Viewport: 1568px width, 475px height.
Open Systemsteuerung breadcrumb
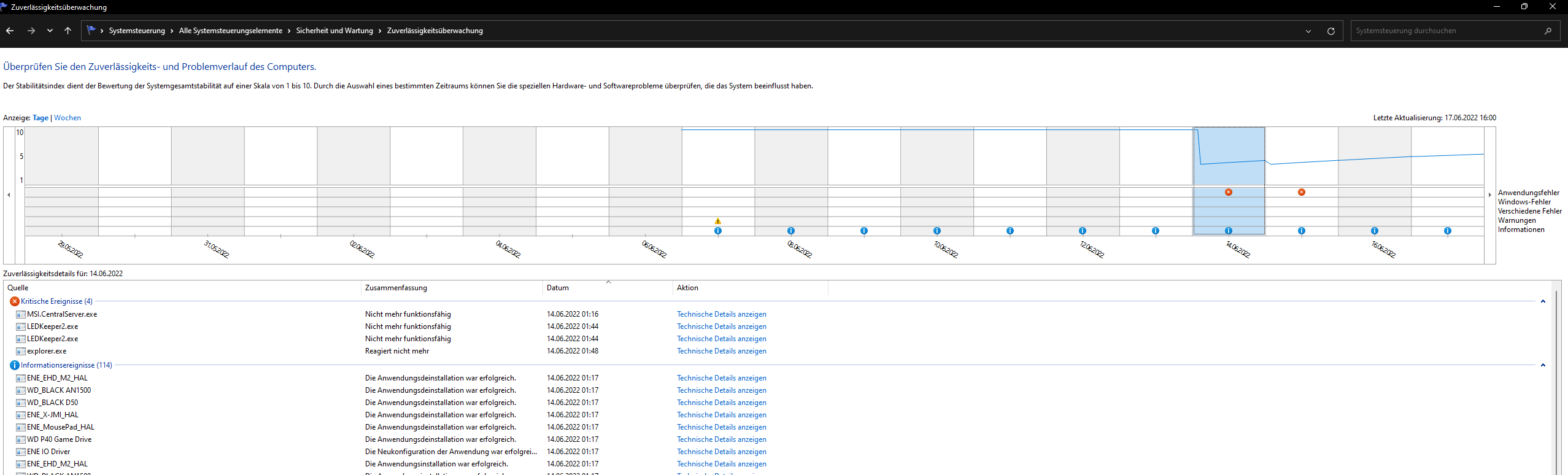coord(137,31)
